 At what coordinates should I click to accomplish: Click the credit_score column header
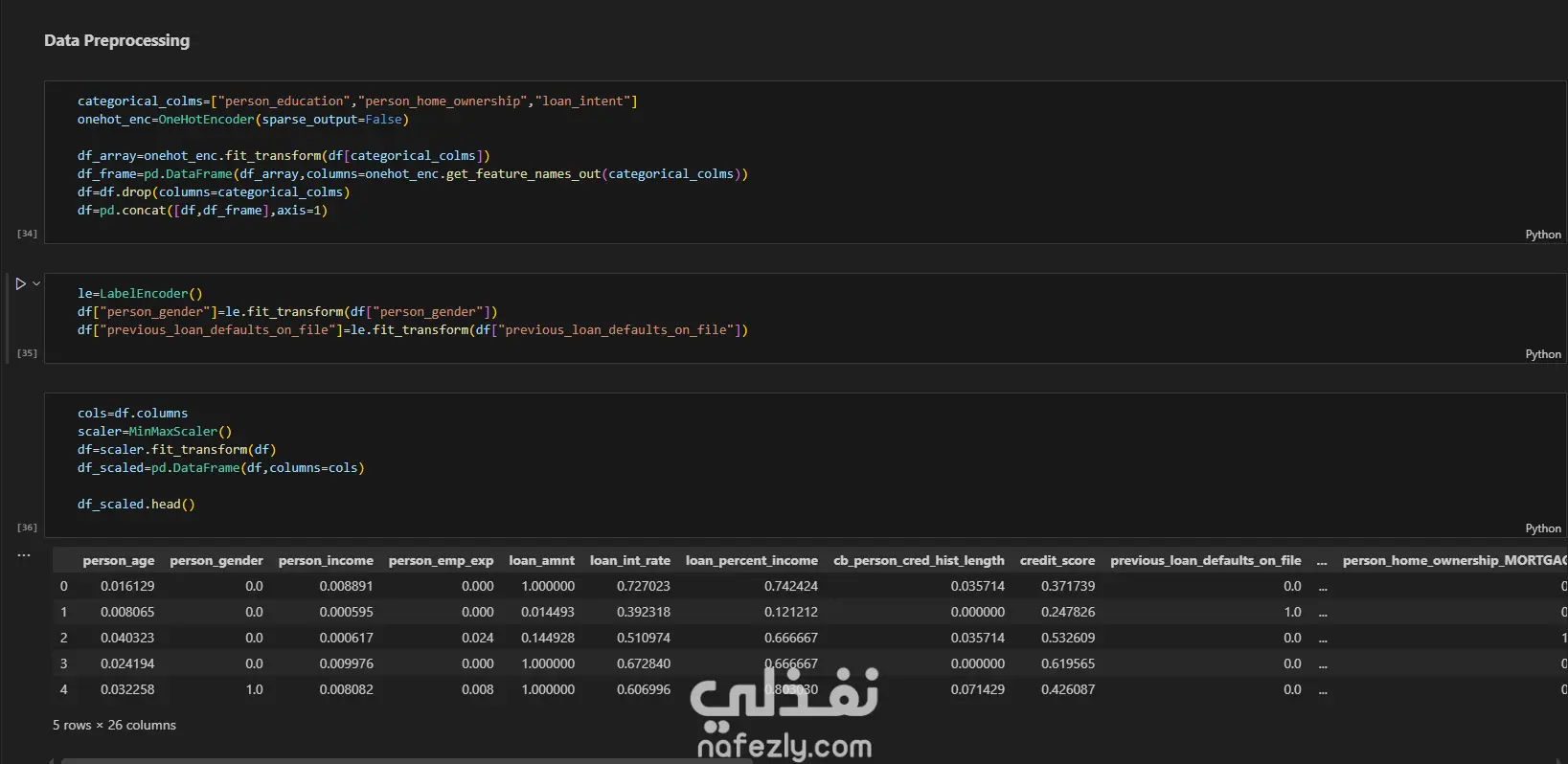coord(1057,561)
